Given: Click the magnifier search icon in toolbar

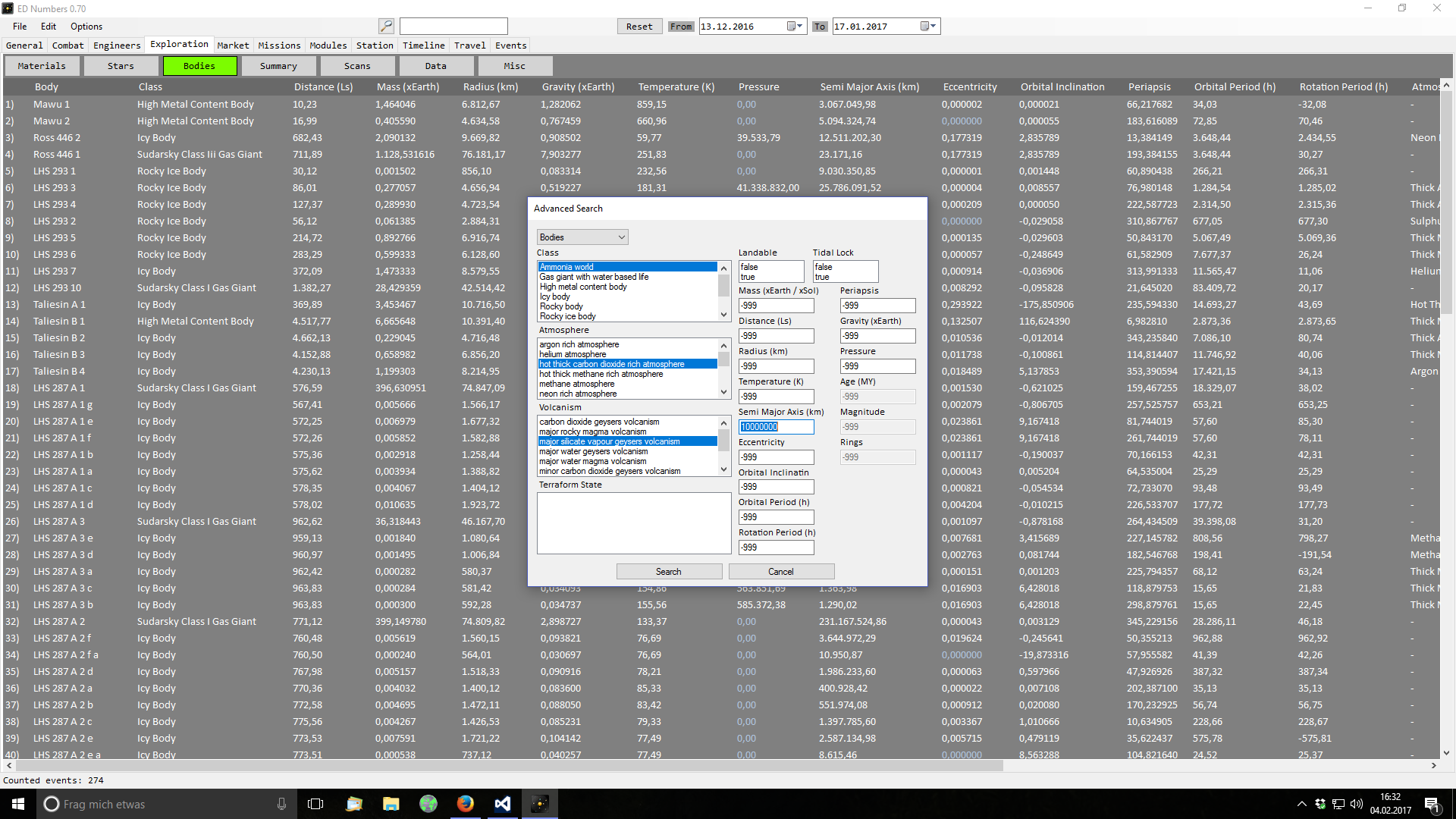Looking at the screenshot, I should pos(386,27).
